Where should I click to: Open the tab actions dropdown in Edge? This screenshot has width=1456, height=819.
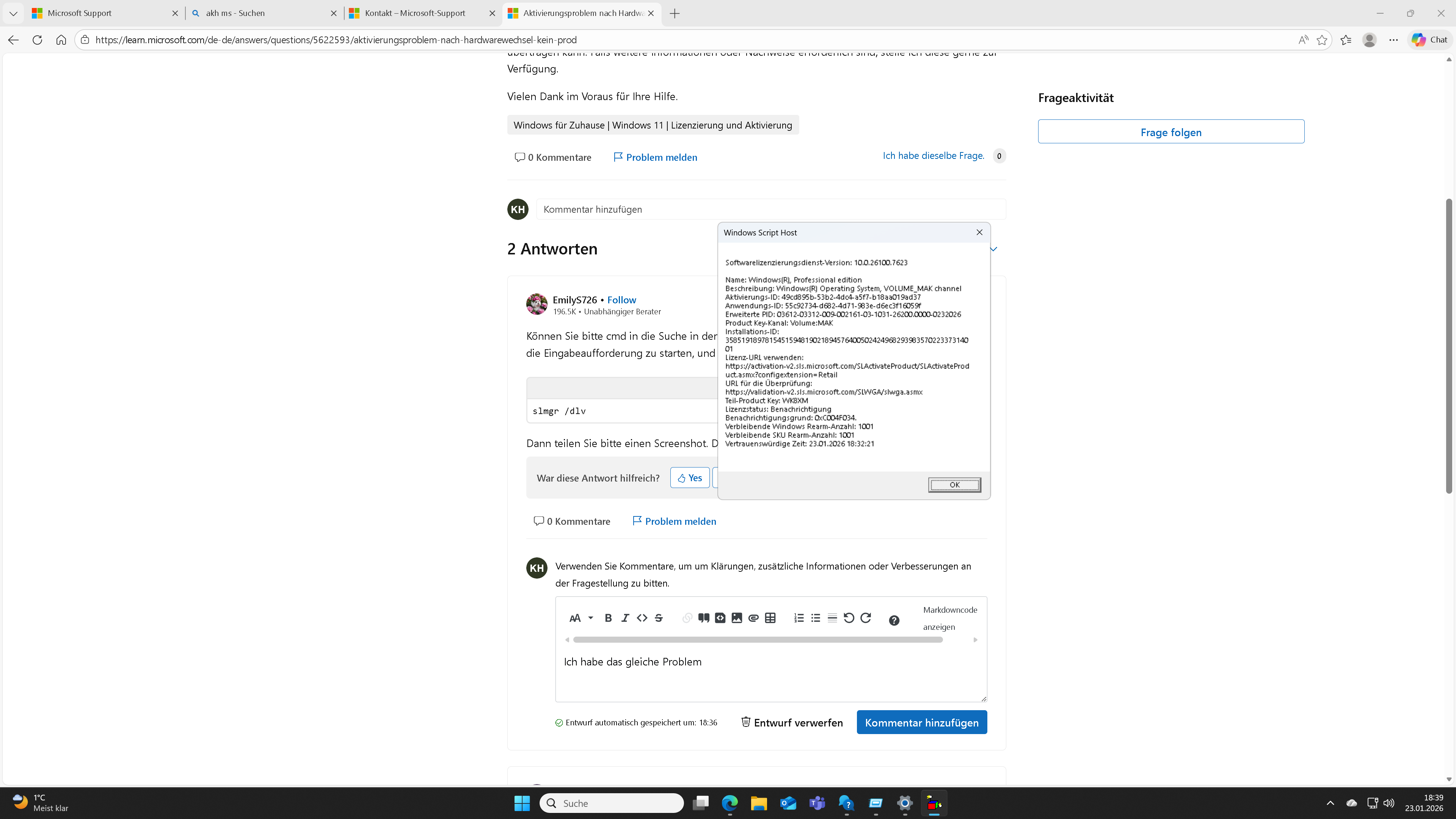point(13,13)
